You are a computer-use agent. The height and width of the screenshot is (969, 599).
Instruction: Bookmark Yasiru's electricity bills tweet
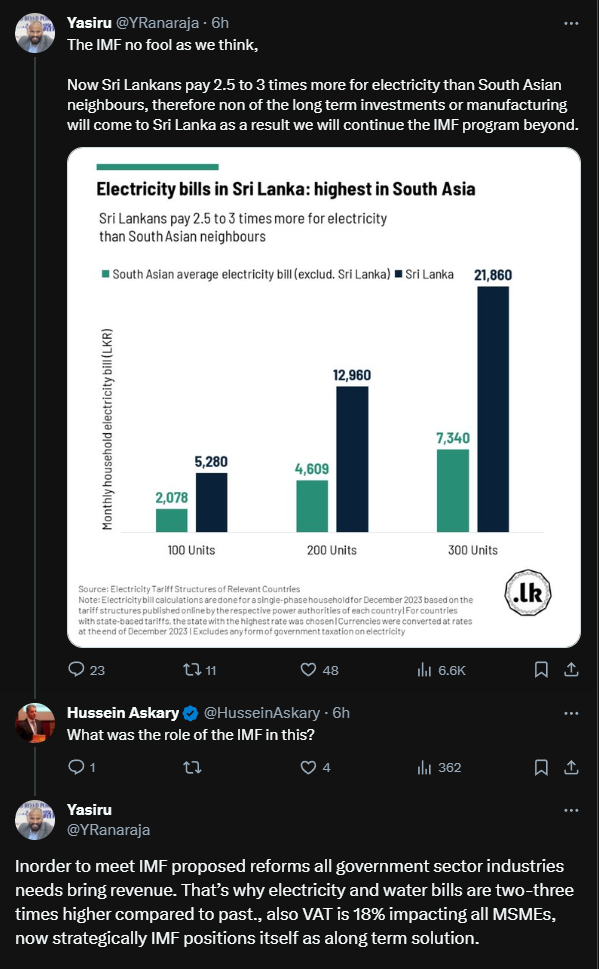[x=541, y=669]
